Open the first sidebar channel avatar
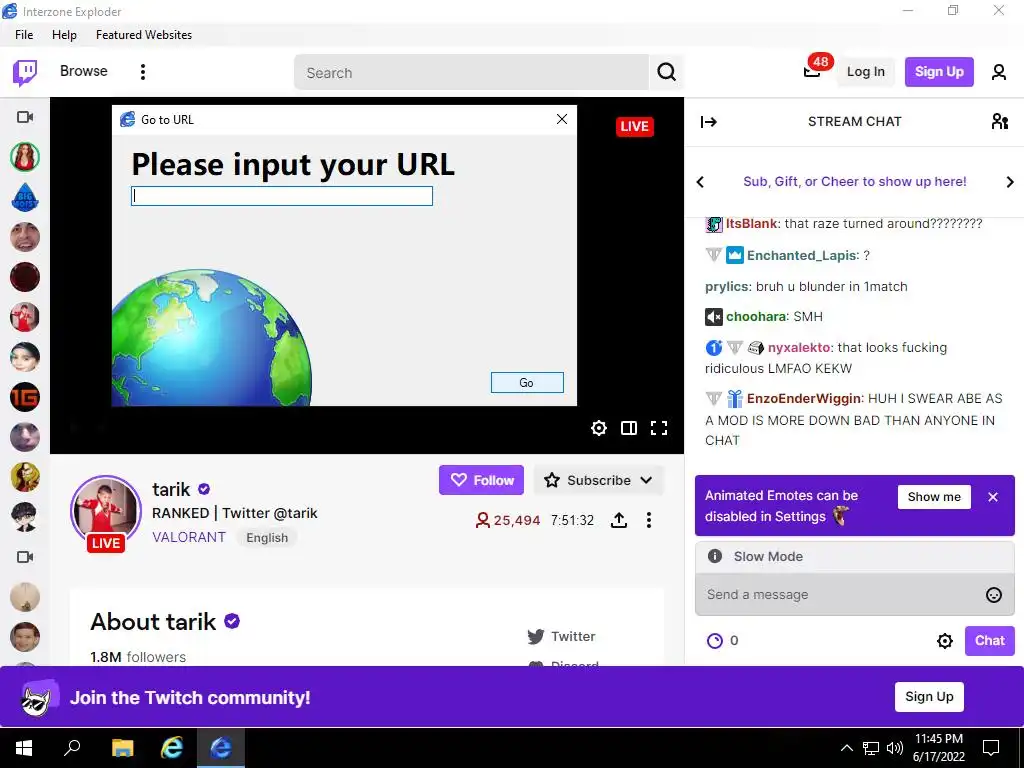This screenshot has width=1024, height=768. tap(25, 157)
